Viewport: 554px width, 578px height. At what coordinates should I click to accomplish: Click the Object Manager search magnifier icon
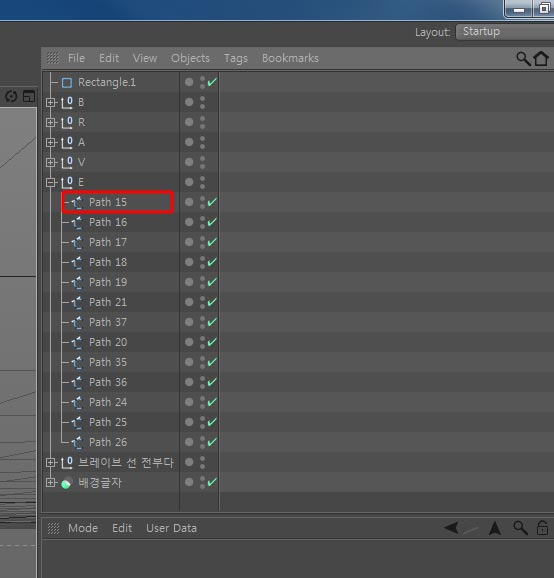pos(523,59)
